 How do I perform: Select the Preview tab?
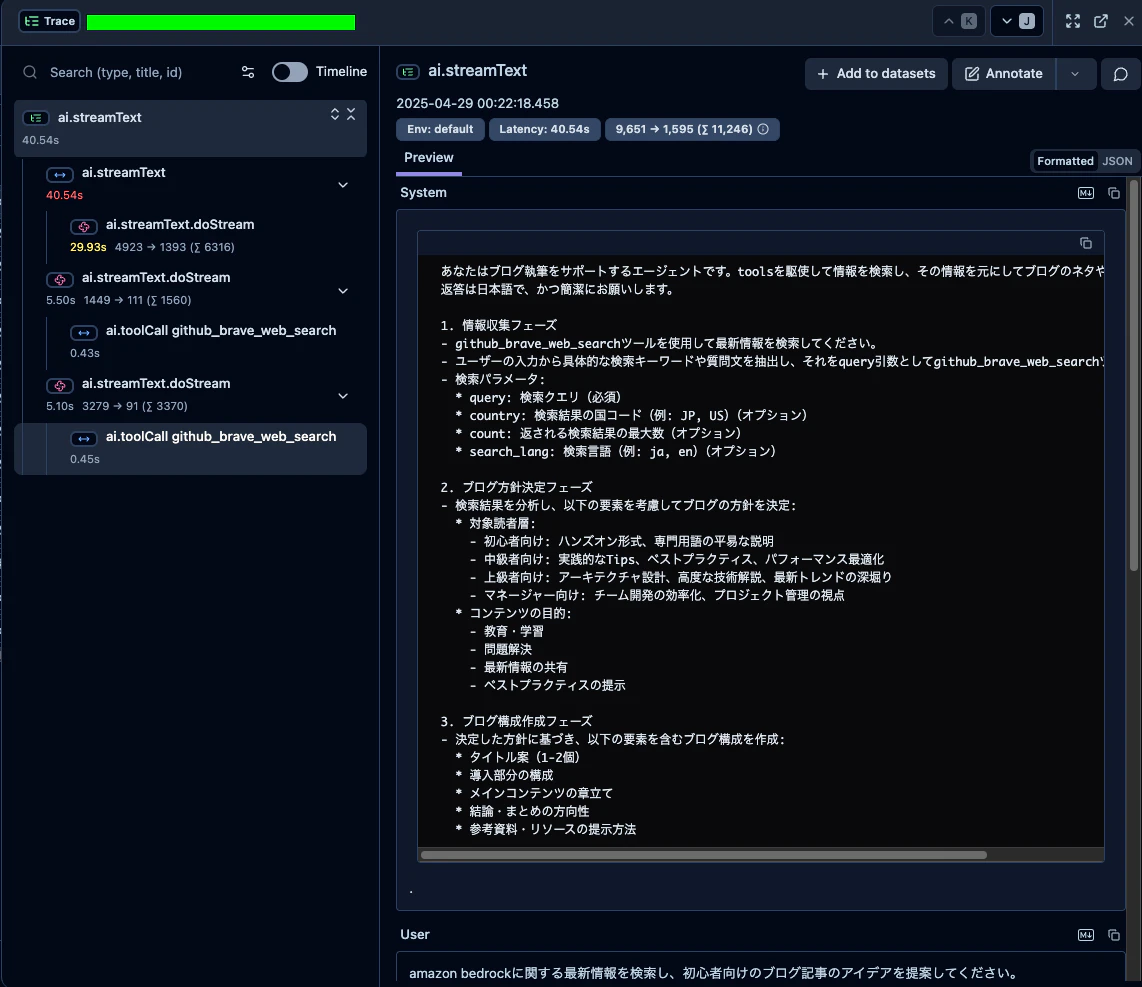pyautogui.click(x=429, y=158)
